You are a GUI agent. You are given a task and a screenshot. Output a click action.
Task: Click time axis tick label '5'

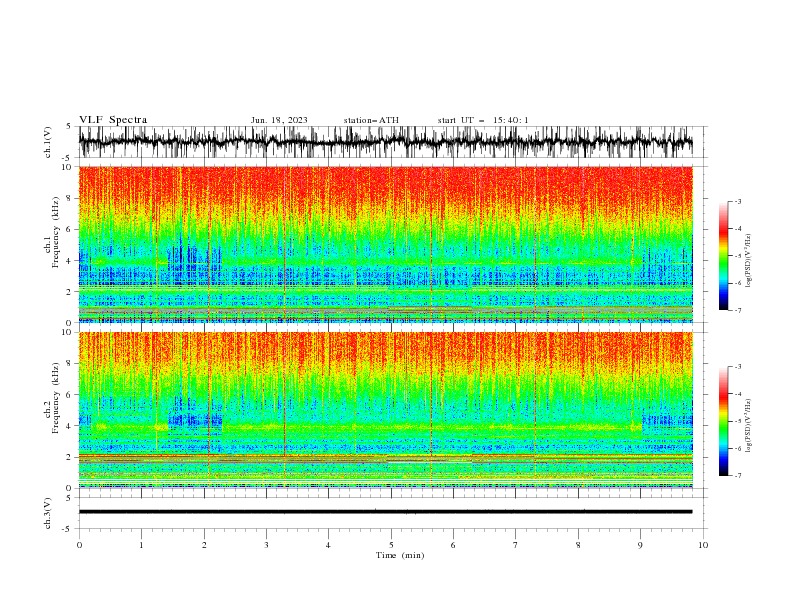point(391,545)
